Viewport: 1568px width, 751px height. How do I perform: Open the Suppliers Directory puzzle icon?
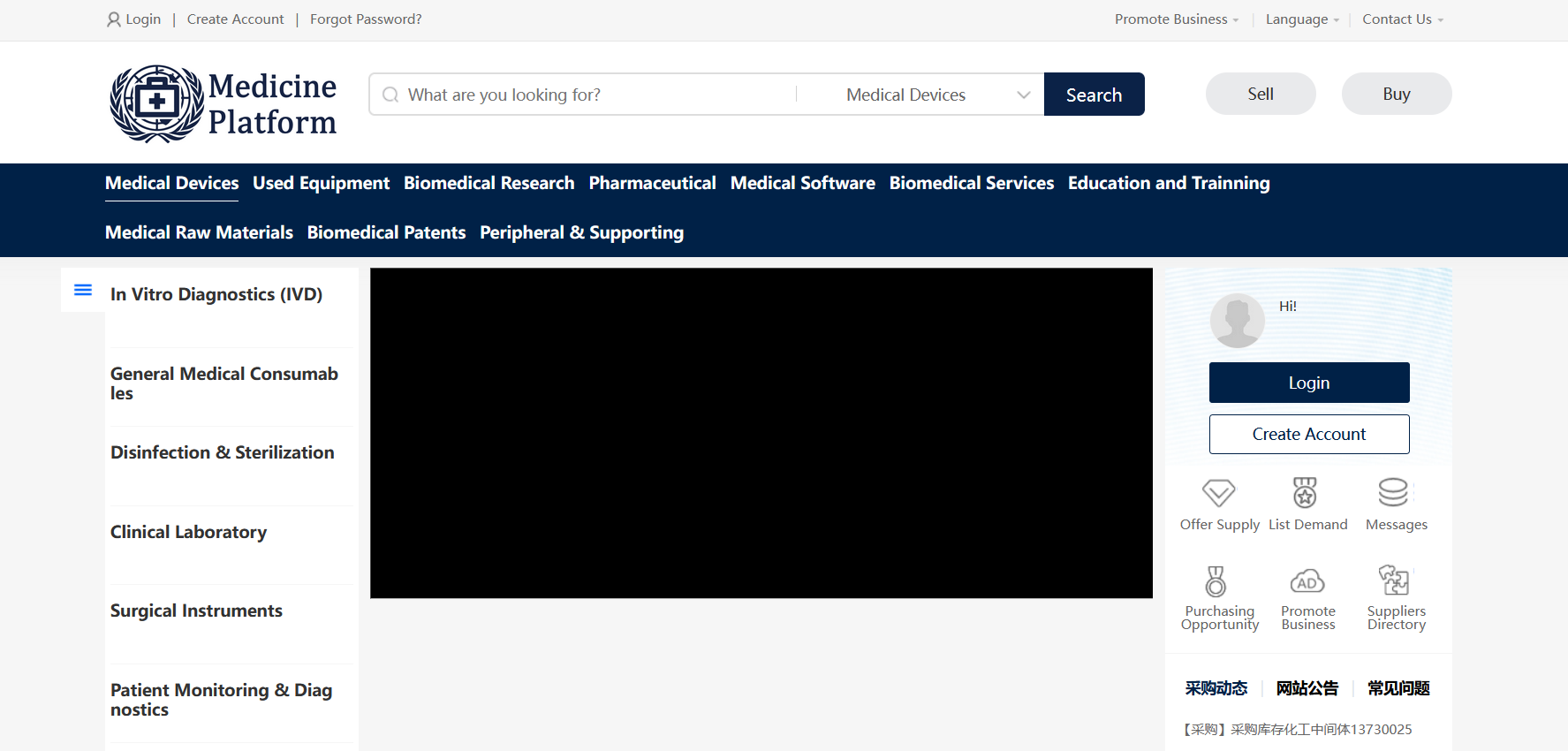[x=1393, y=581]
